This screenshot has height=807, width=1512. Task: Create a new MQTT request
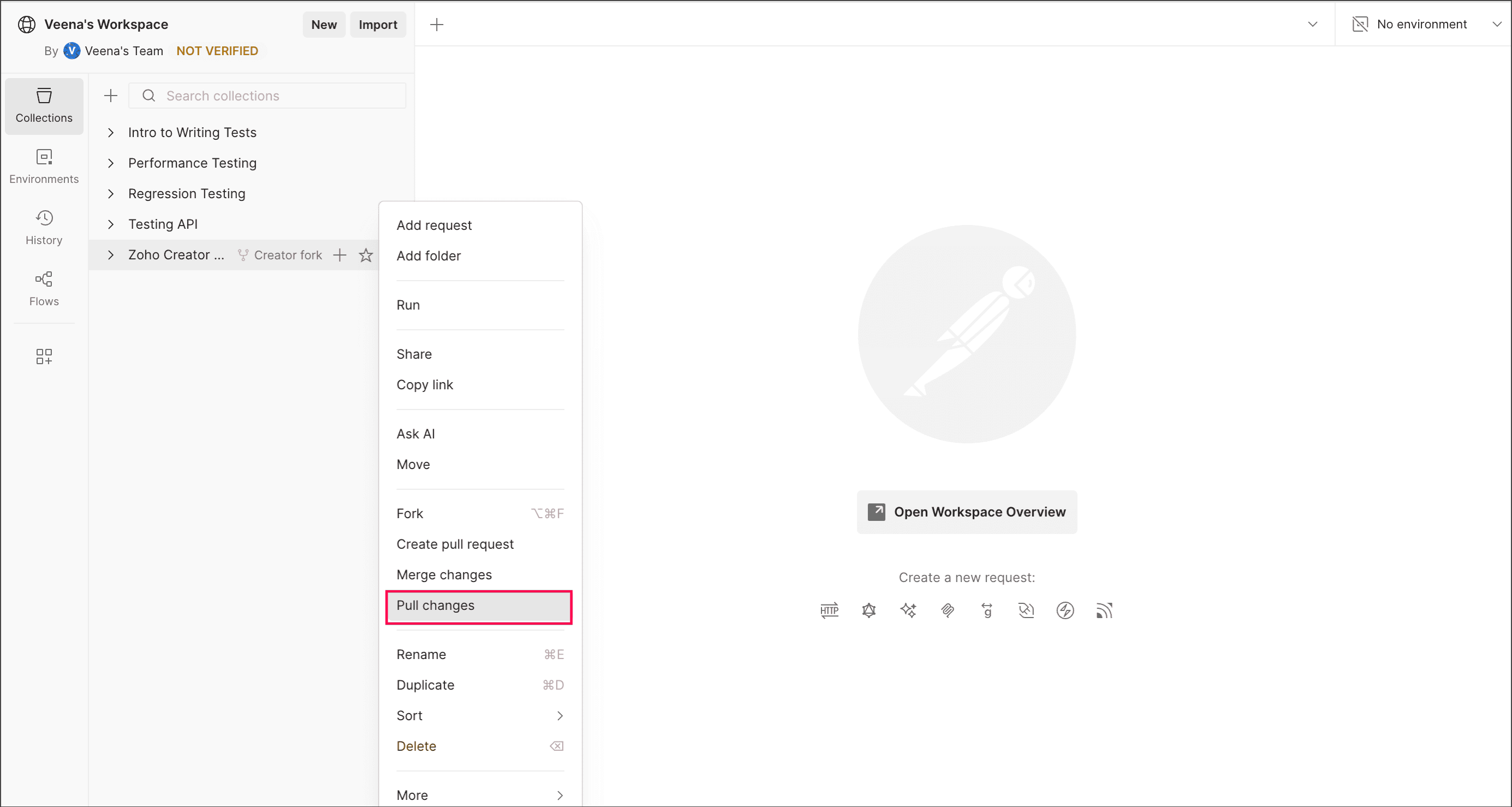pyautogui.click(x=1104, y=610)
